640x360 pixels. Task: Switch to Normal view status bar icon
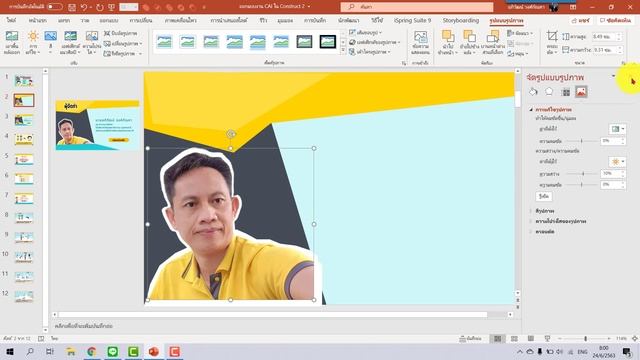pos(497,338)
